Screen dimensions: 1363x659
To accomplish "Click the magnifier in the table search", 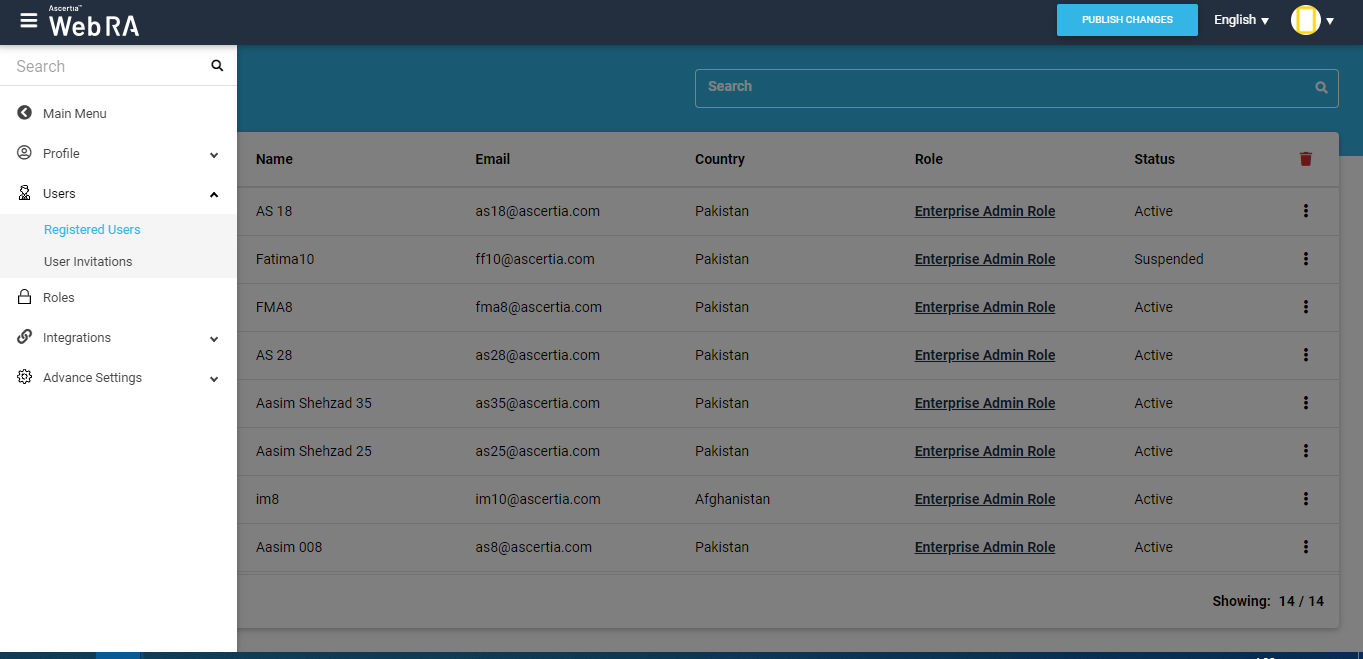I will [x=1321, y=88].
